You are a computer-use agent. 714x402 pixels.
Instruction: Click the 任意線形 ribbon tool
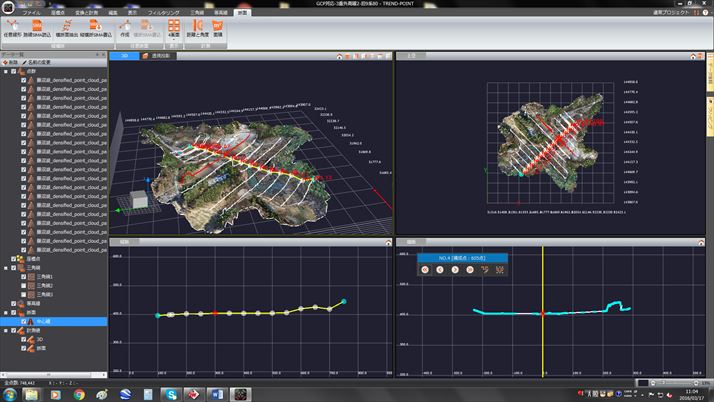pos(12,28)
